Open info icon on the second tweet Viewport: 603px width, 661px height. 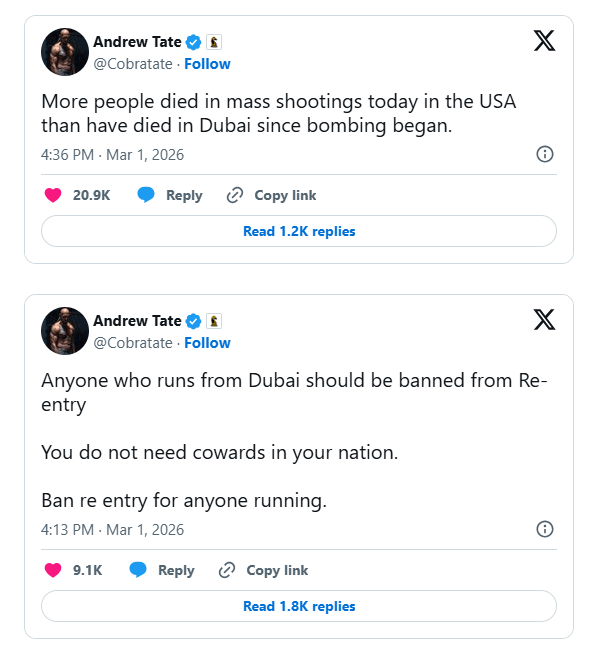545,529
